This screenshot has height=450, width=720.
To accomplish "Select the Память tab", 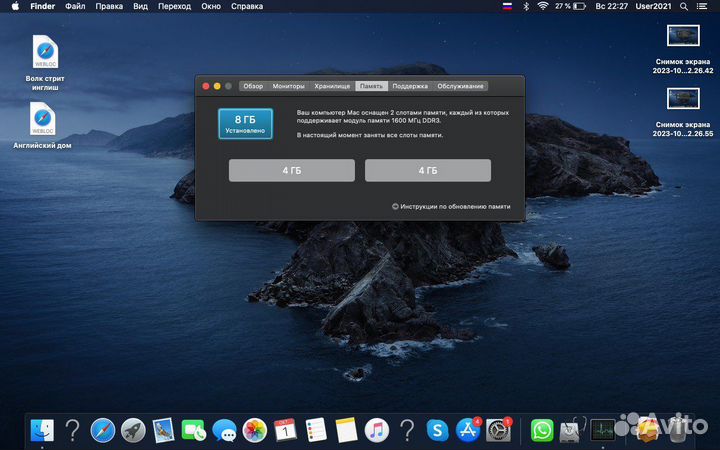I will (x=371, y=86).
